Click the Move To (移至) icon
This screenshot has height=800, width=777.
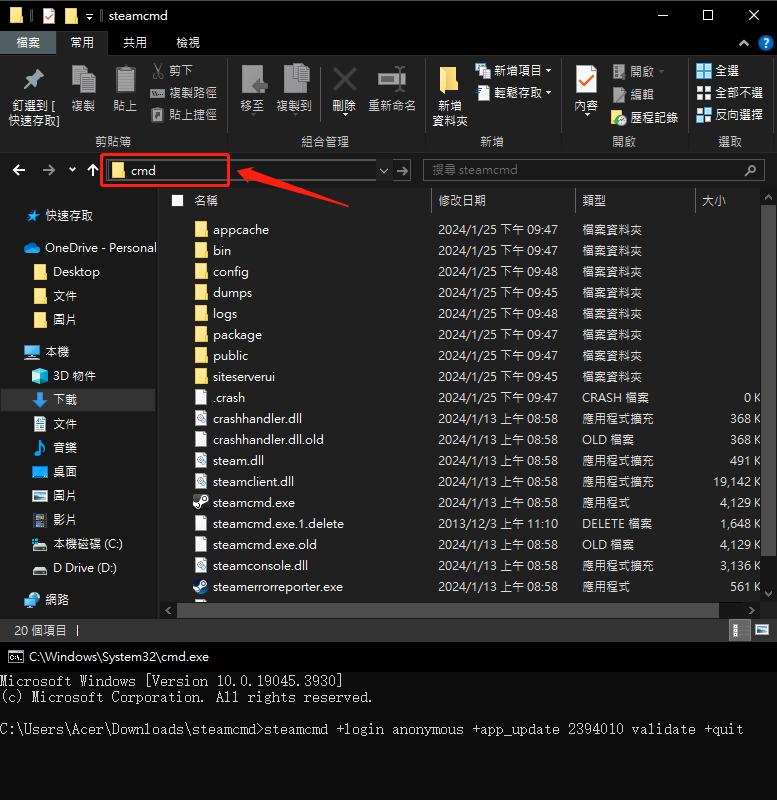(x=254, y=80)
